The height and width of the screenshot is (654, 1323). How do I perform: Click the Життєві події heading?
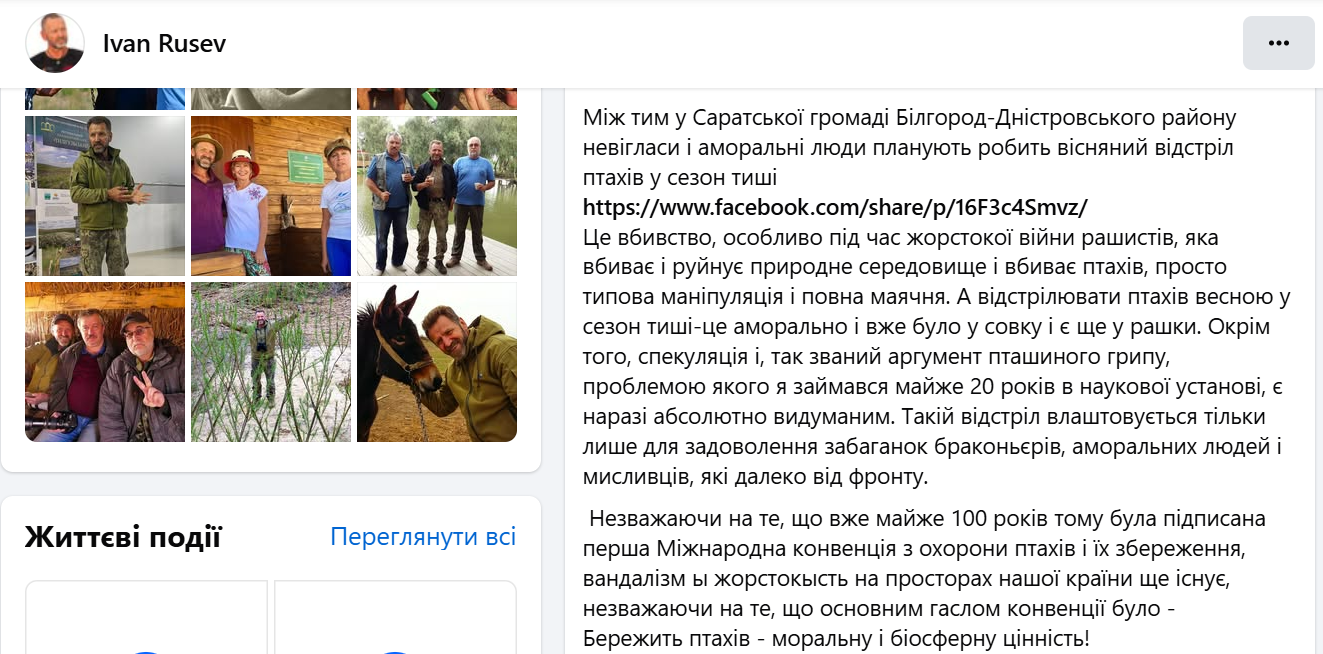123,537
